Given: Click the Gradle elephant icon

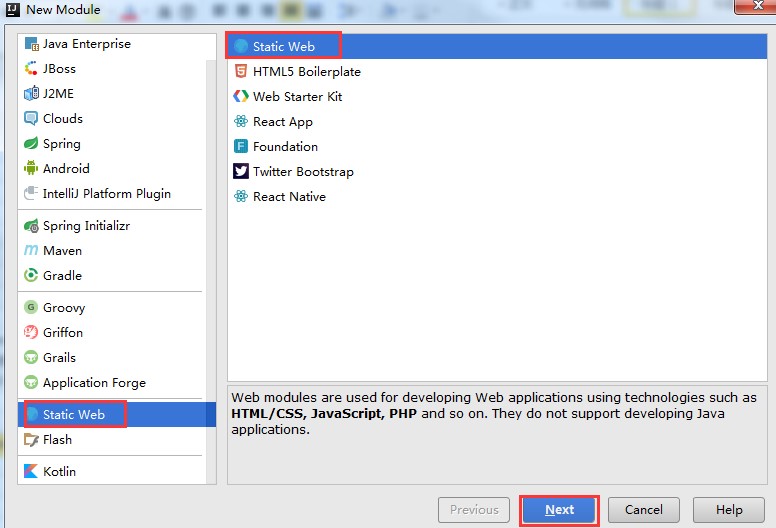Looking at the screenshot, I should [31, 276].
